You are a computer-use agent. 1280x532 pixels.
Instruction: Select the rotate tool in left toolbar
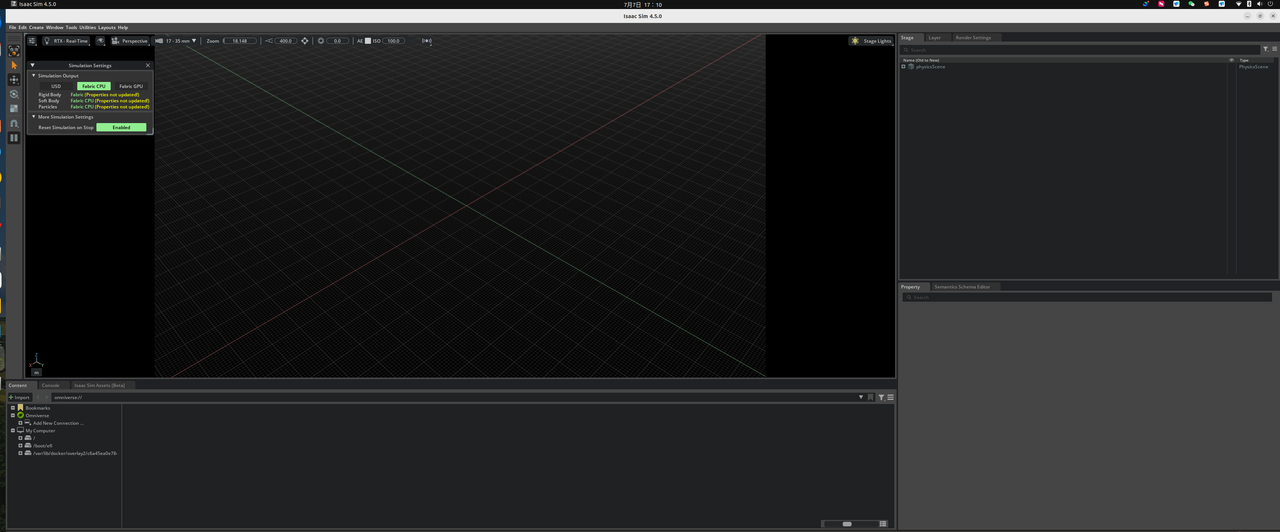point(14,94)
